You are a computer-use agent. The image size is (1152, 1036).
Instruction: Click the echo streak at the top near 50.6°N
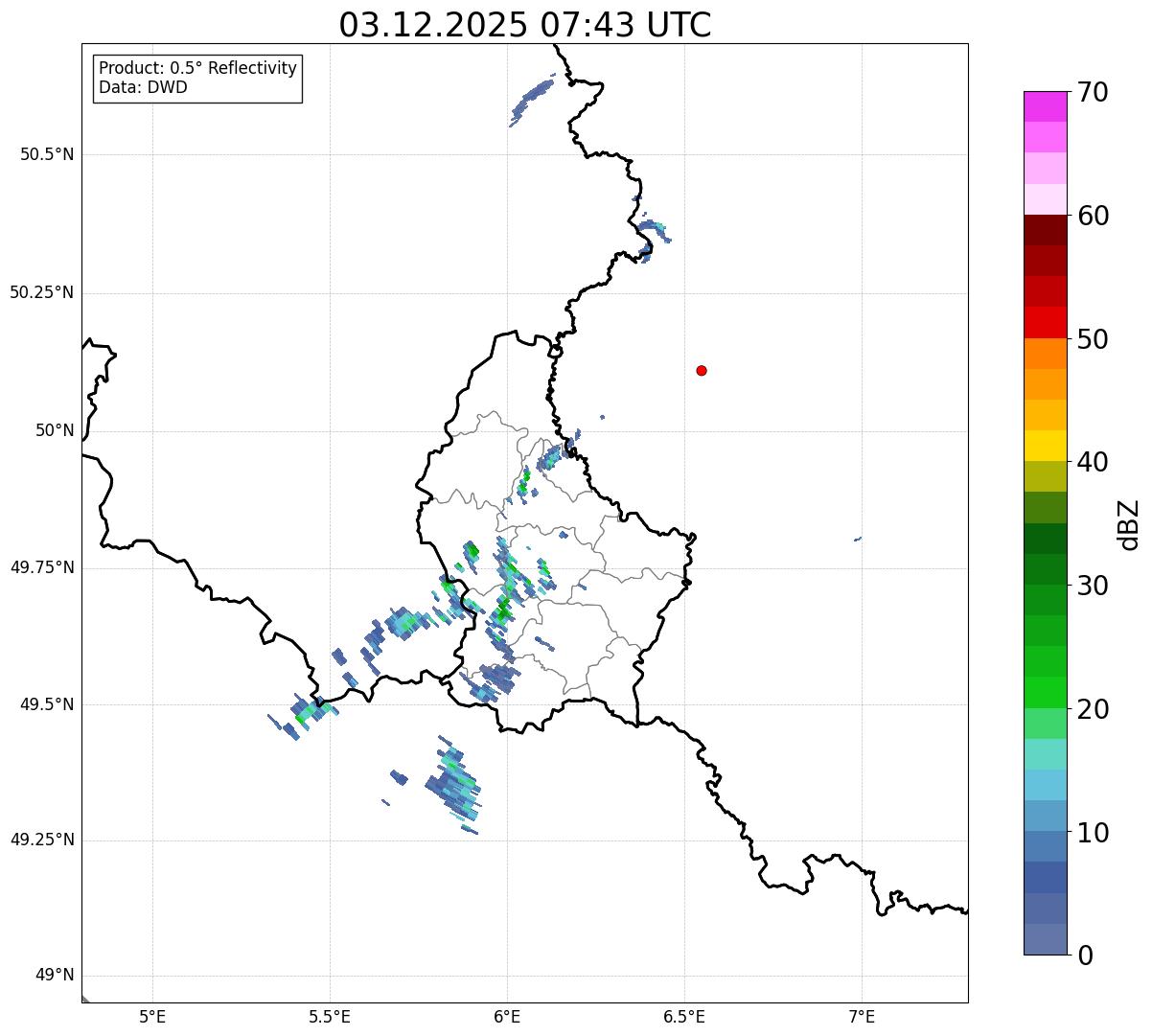(531, 103)
